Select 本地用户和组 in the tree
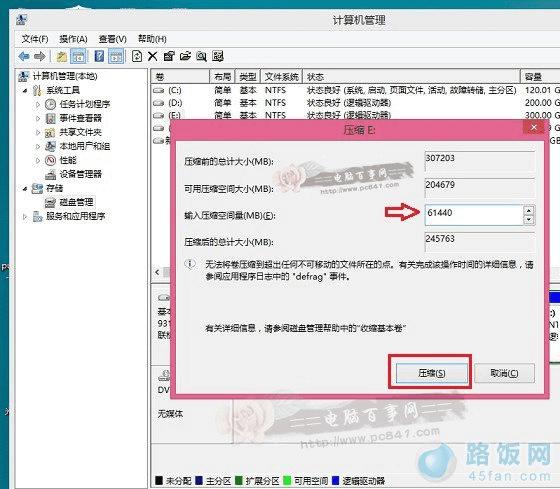The image size is (560, 489). tap(85, 146)
